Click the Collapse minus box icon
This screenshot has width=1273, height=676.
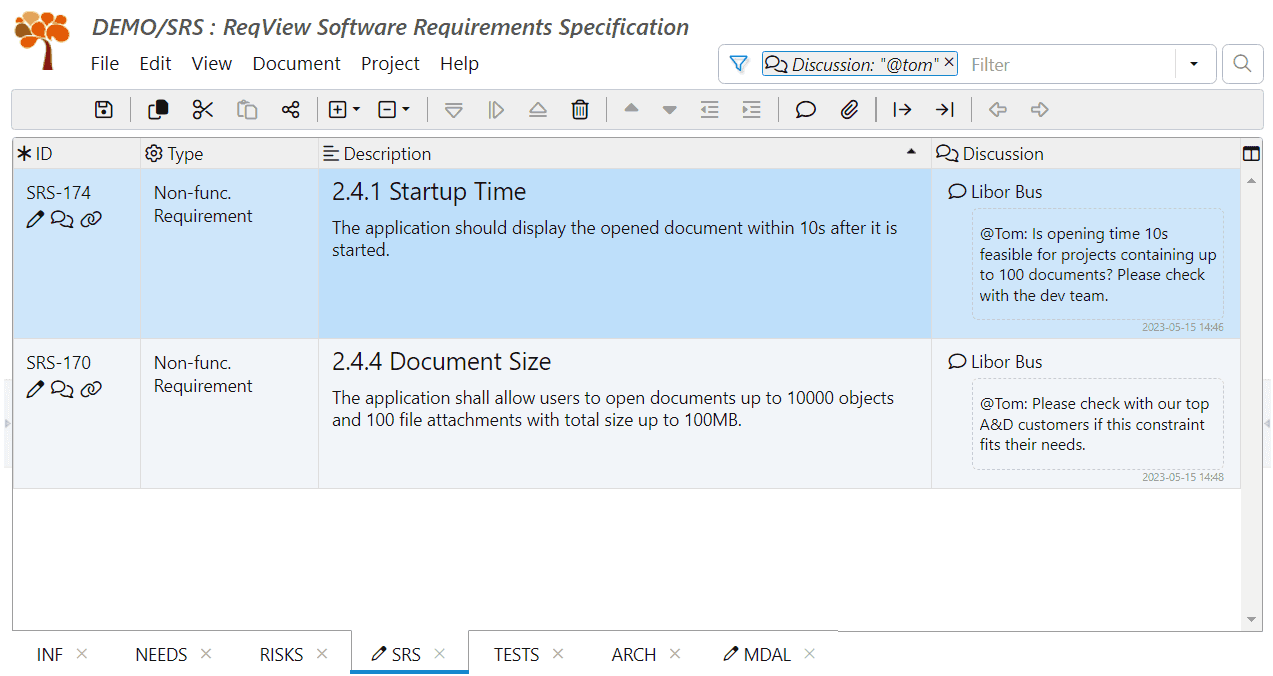[x=388, y=110]
